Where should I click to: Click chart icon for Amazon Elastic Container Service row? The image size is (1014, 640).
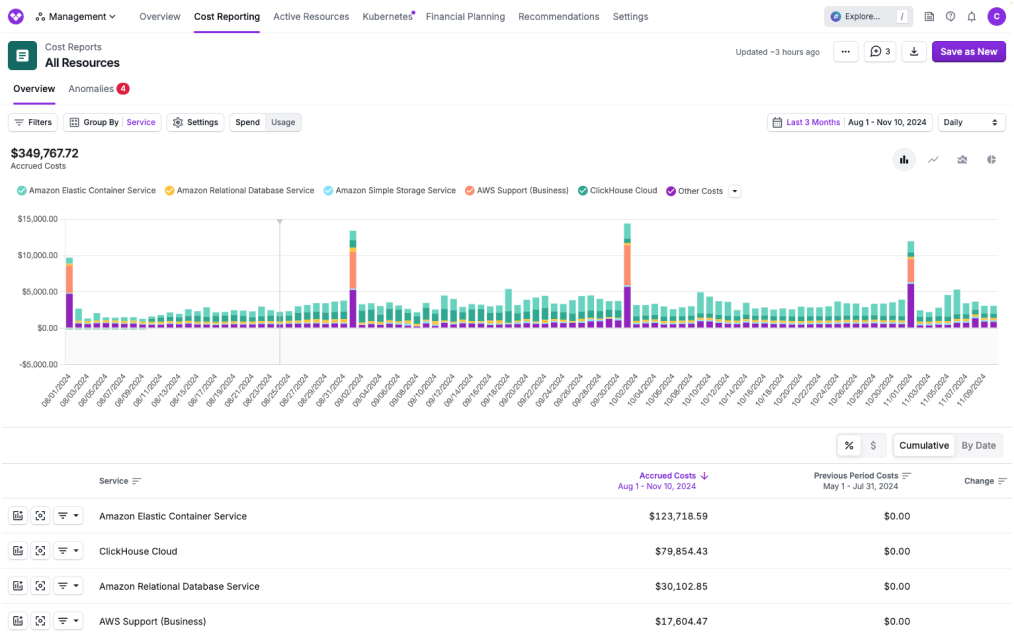[18, 516]
